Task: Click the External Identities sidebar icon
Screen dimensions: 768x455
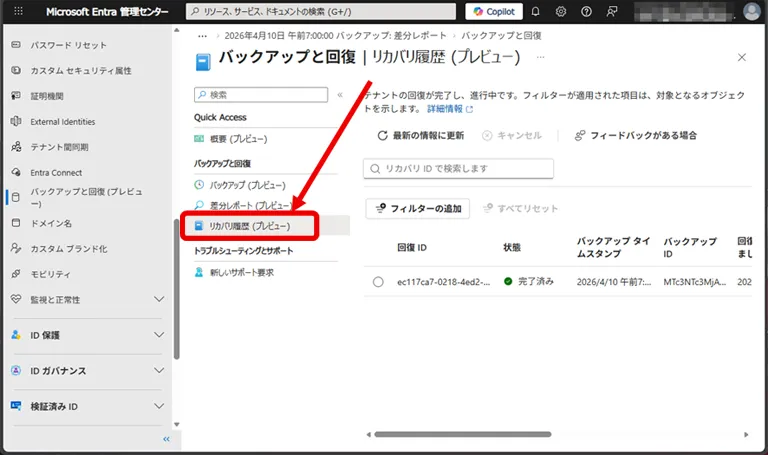Action: [x=16, y=121]
